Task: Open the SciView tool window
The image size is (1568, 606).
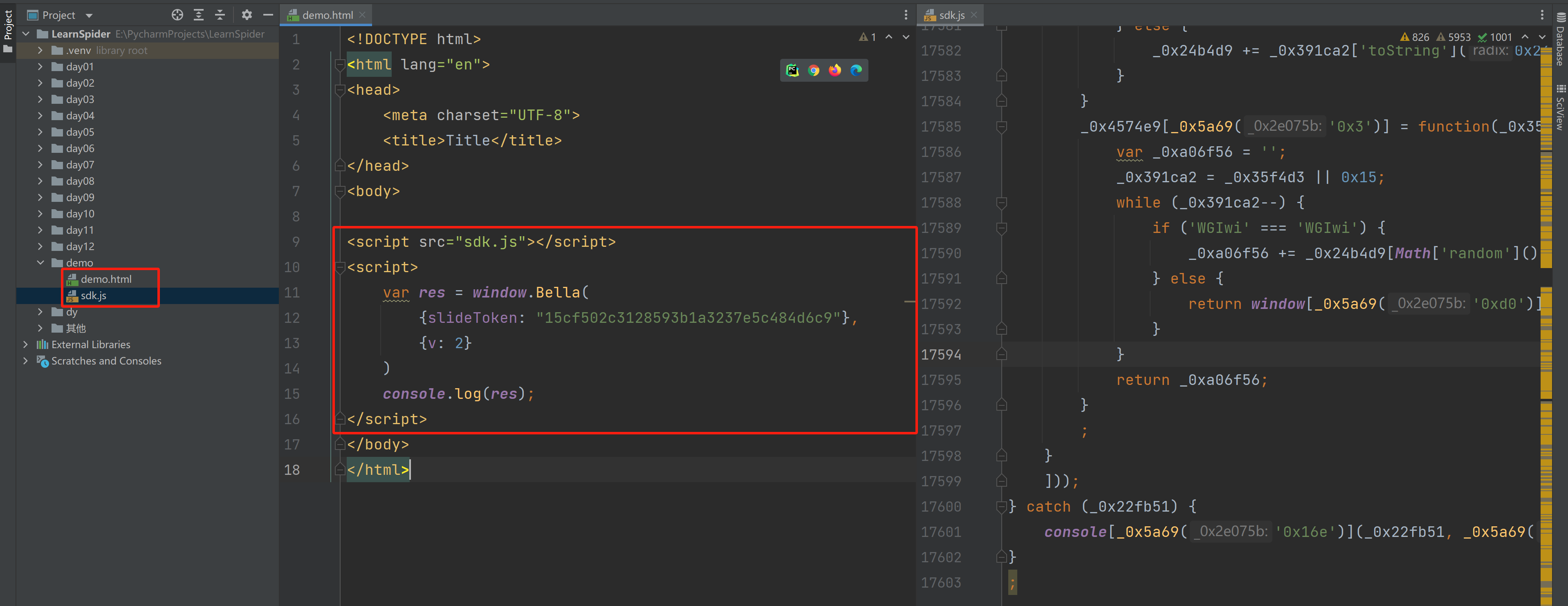Action: (x=1561, y=107)
